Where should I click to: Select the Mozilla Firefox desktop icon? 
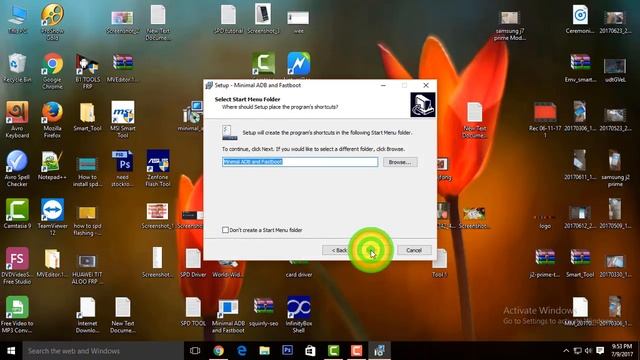tap(52, 120)
